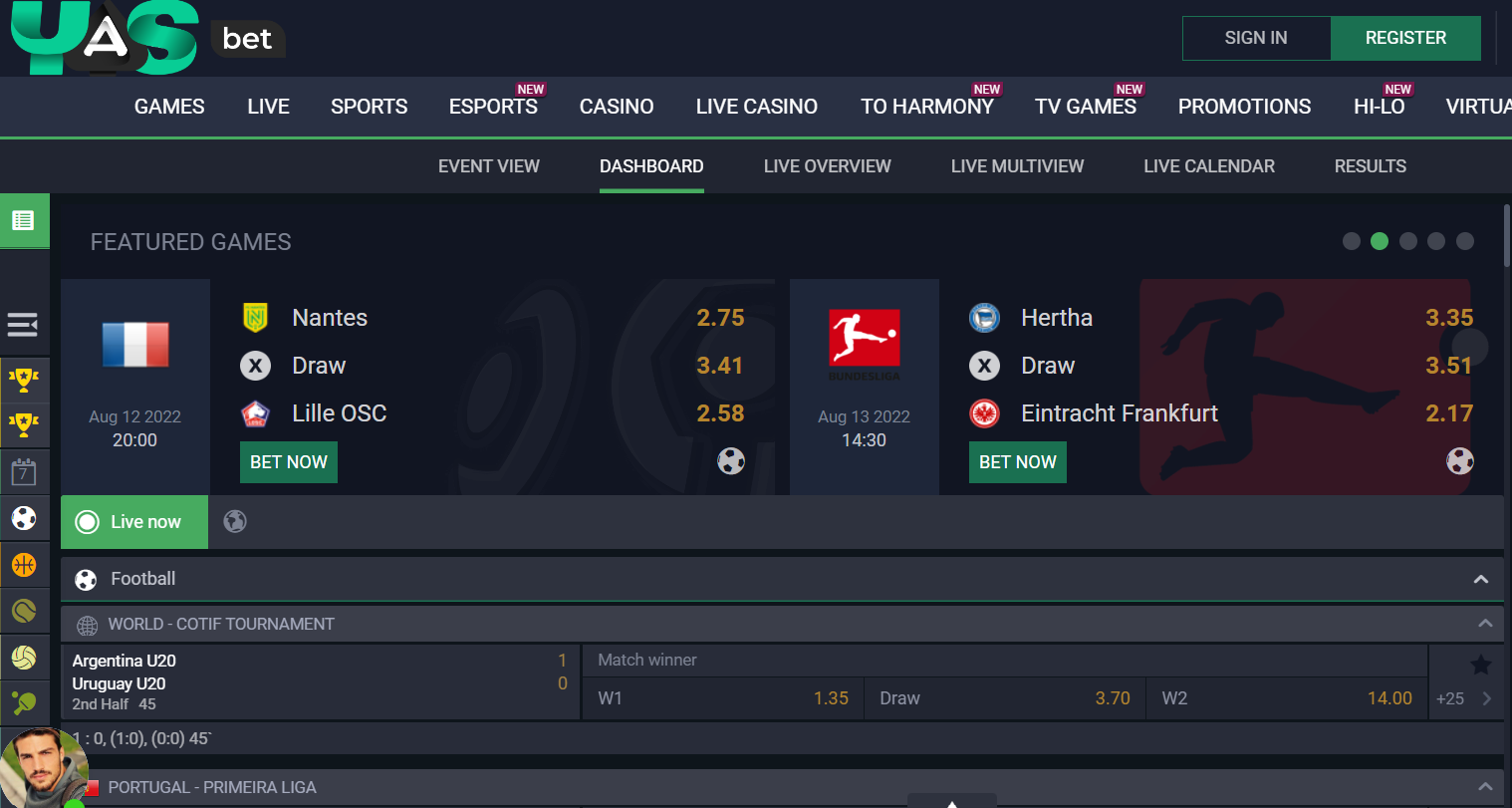The image size is (1512, 808).
Task: Click Bet Now for Hertha vs Eintracht Frankfurt
Action: 1018,462
